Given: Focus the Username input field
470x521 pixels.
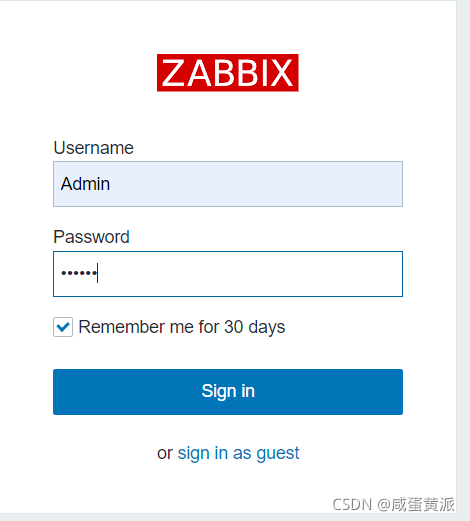Looking at the screenshot, I should click(228, 184).
